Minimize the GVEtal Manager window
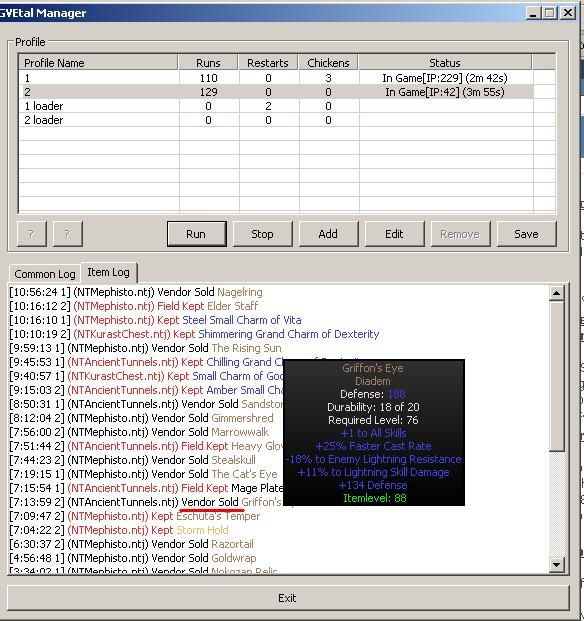Screen dimensions: 584x621 533,13
